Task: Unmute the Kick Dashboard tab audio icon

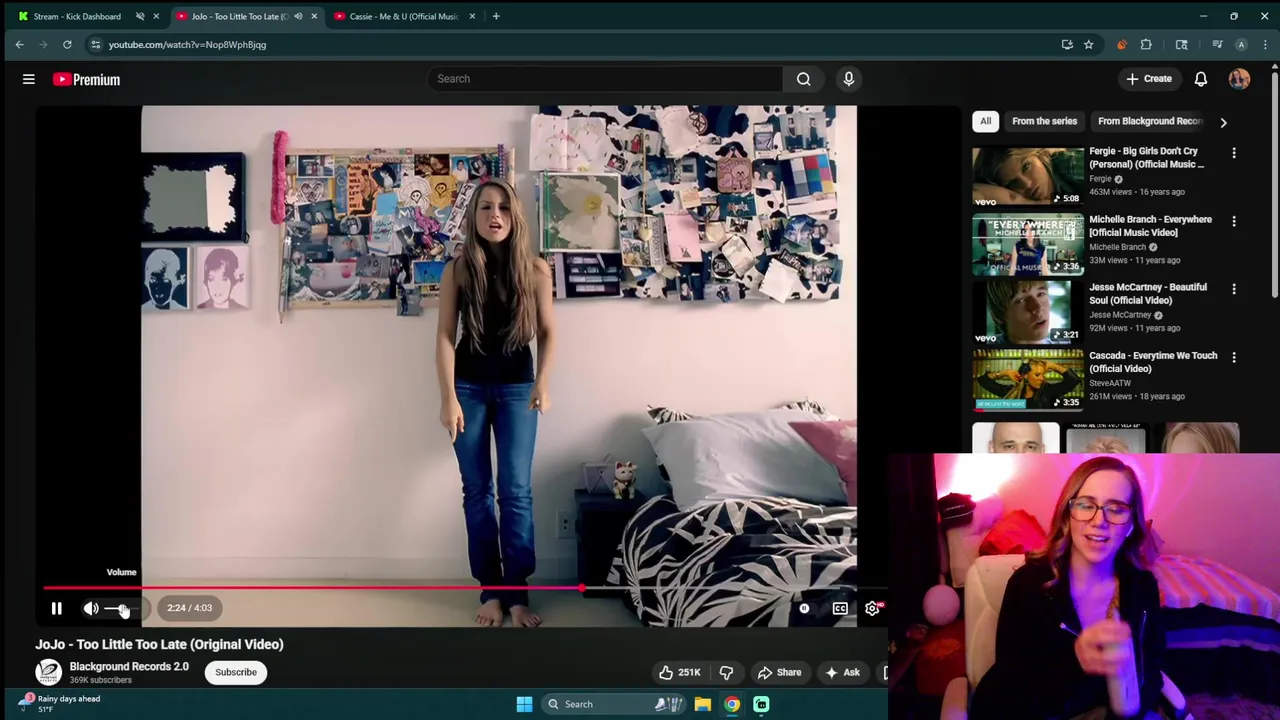Action: (140, 16)
